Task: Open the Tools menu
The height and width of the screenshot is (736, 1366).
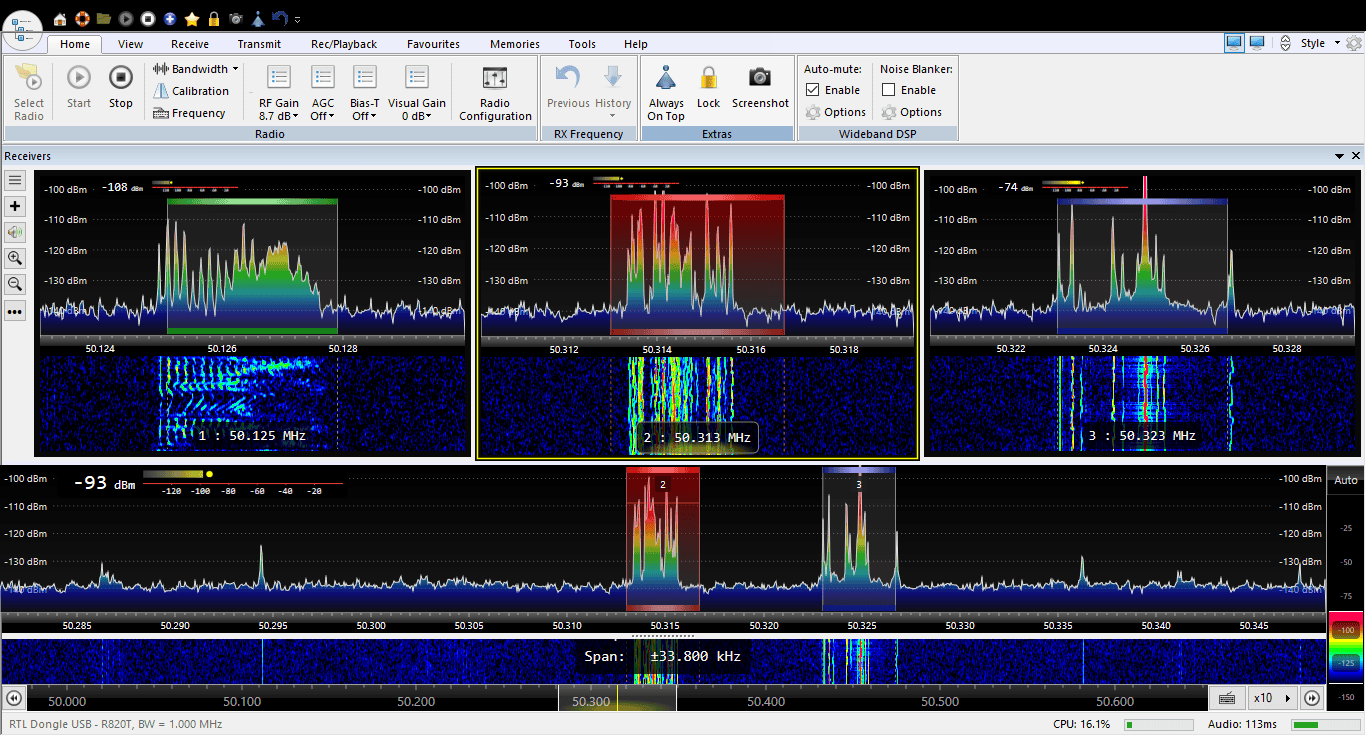Action: tap(582, 43)
